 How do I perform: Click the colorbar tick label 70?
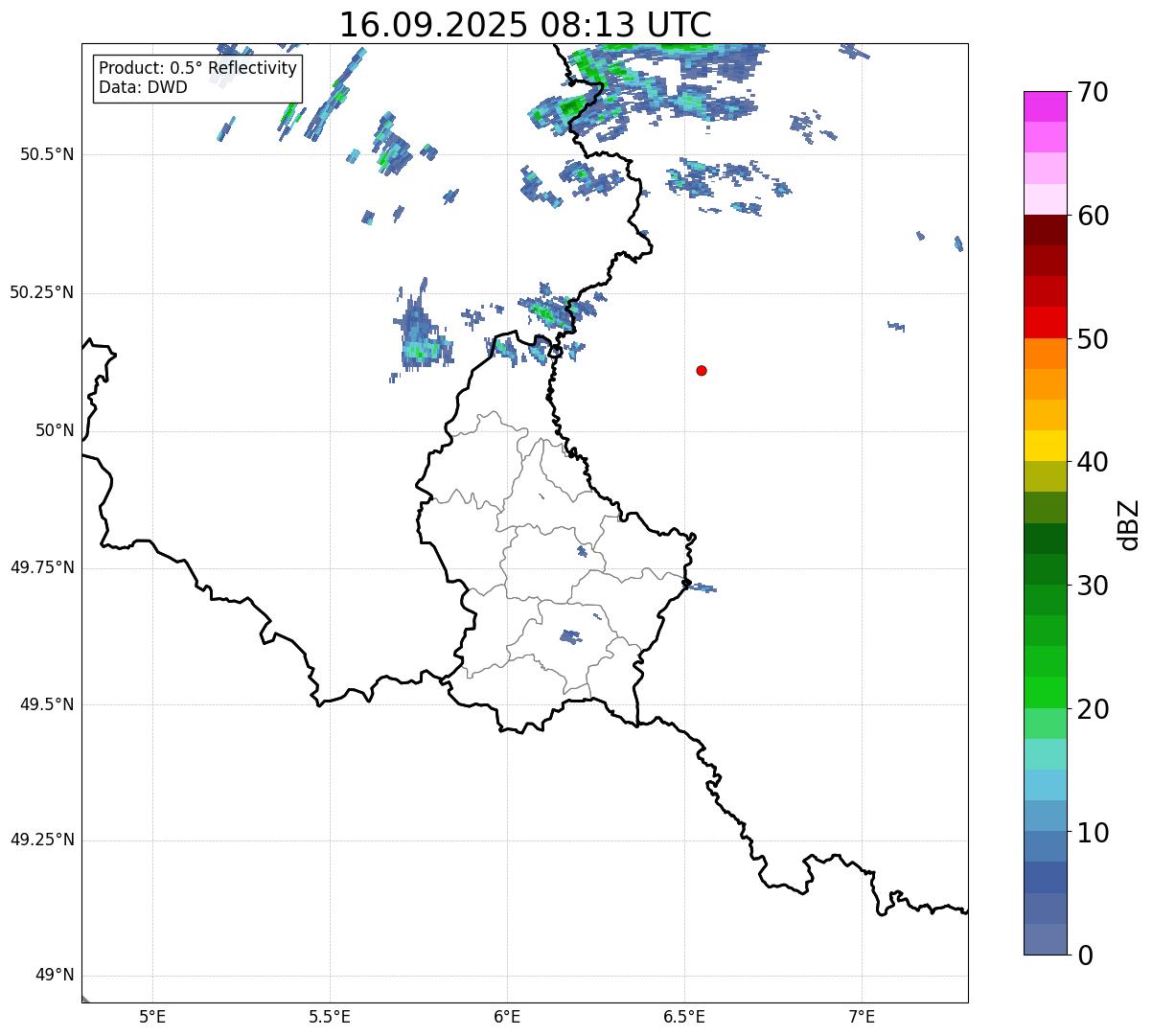[x=1093, y=92]
